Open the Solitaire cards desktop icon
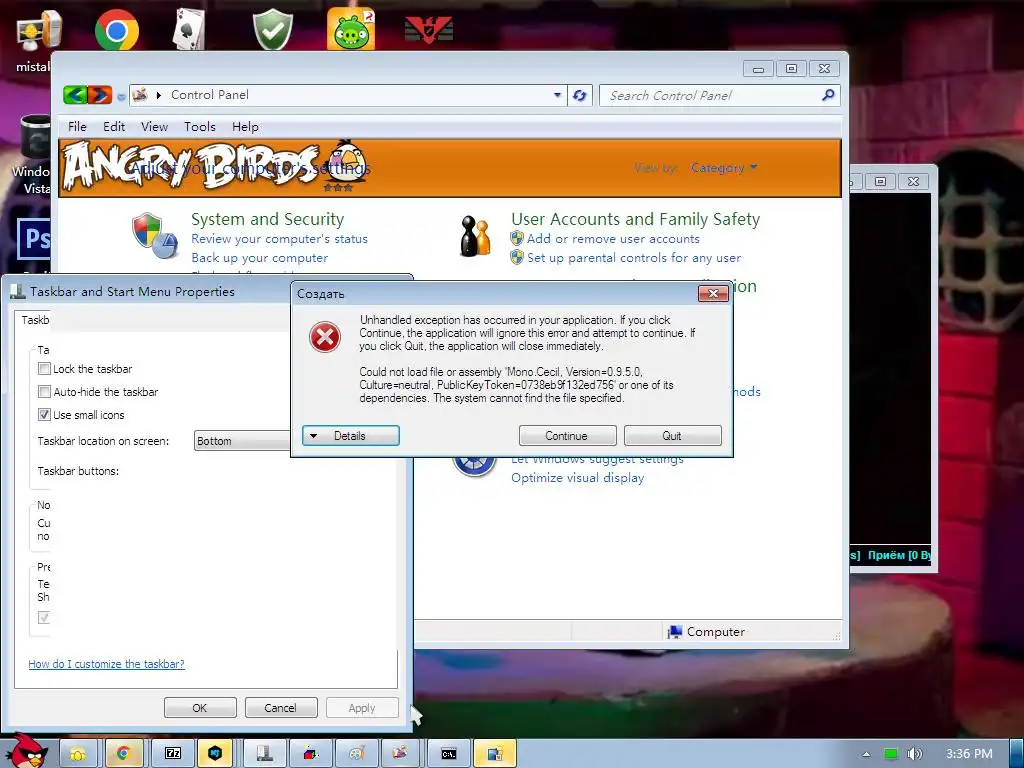 point(189,29)
